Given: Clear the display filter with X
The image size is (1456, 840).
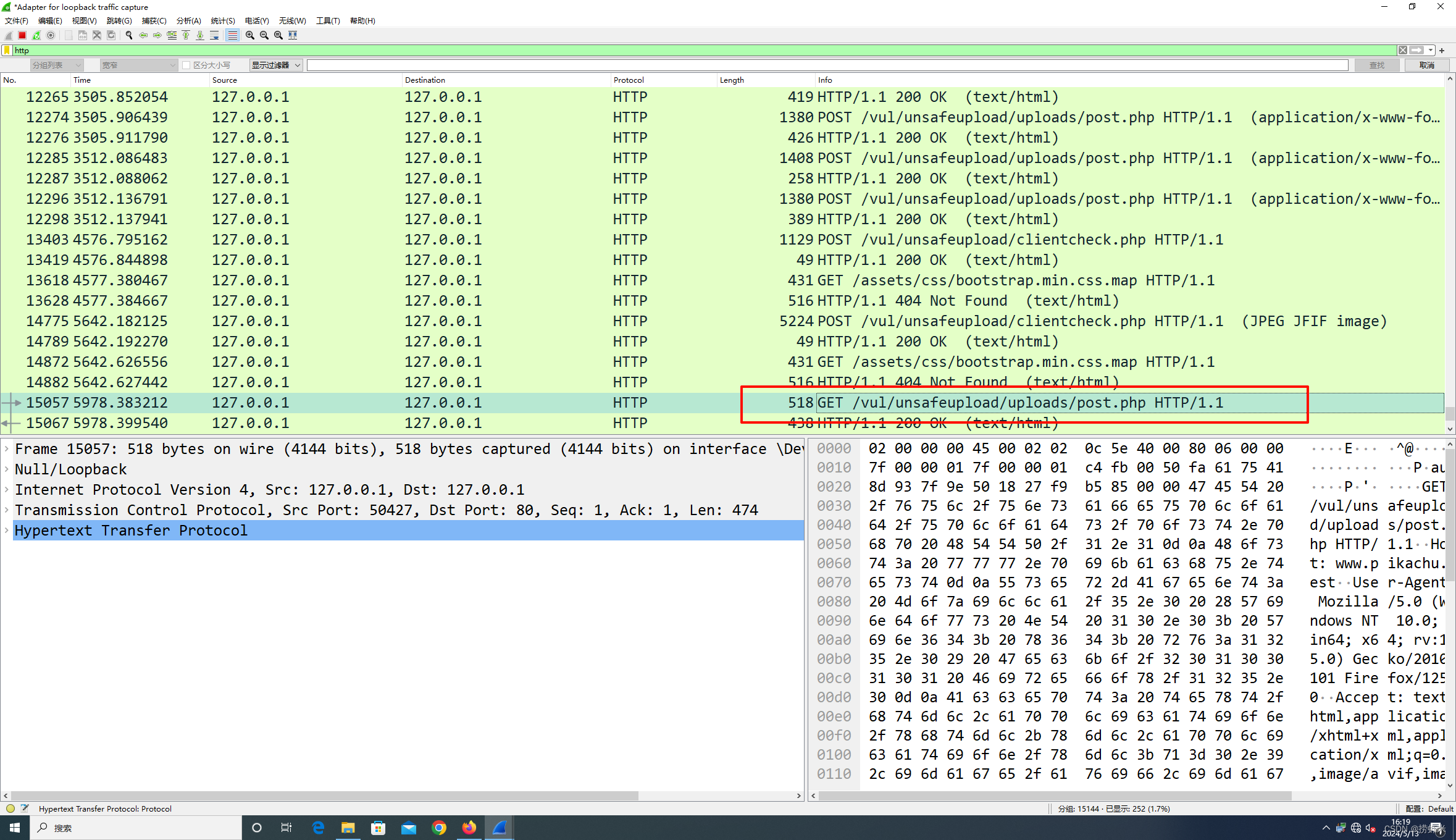Looking at the screenshot, I should 1403,51.
